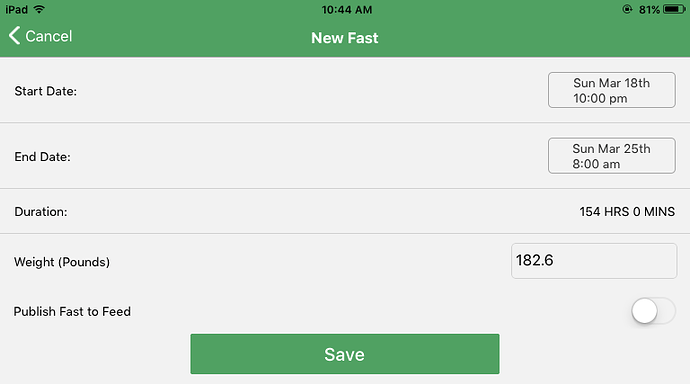Open the Start Date picker
The height and width of the screenshot is (384, 690).
[x=612, y=90]
